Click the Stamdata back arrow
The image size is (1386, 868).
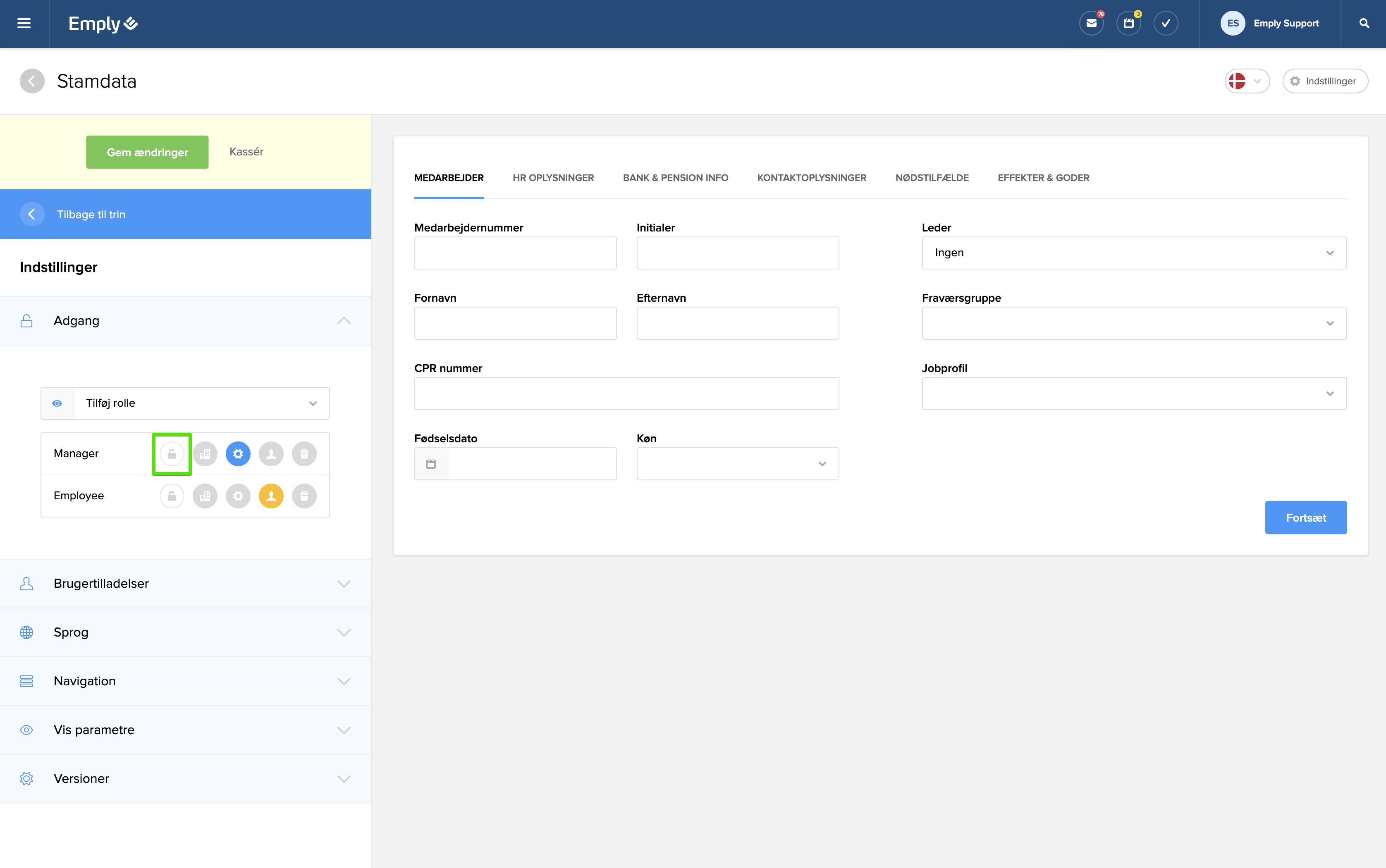pos(32,81)
